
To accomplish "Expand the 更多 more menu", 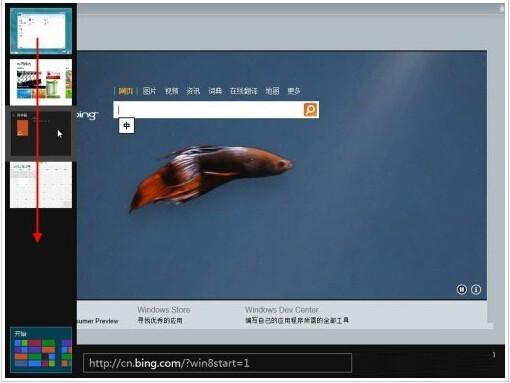I will point(294,91).
